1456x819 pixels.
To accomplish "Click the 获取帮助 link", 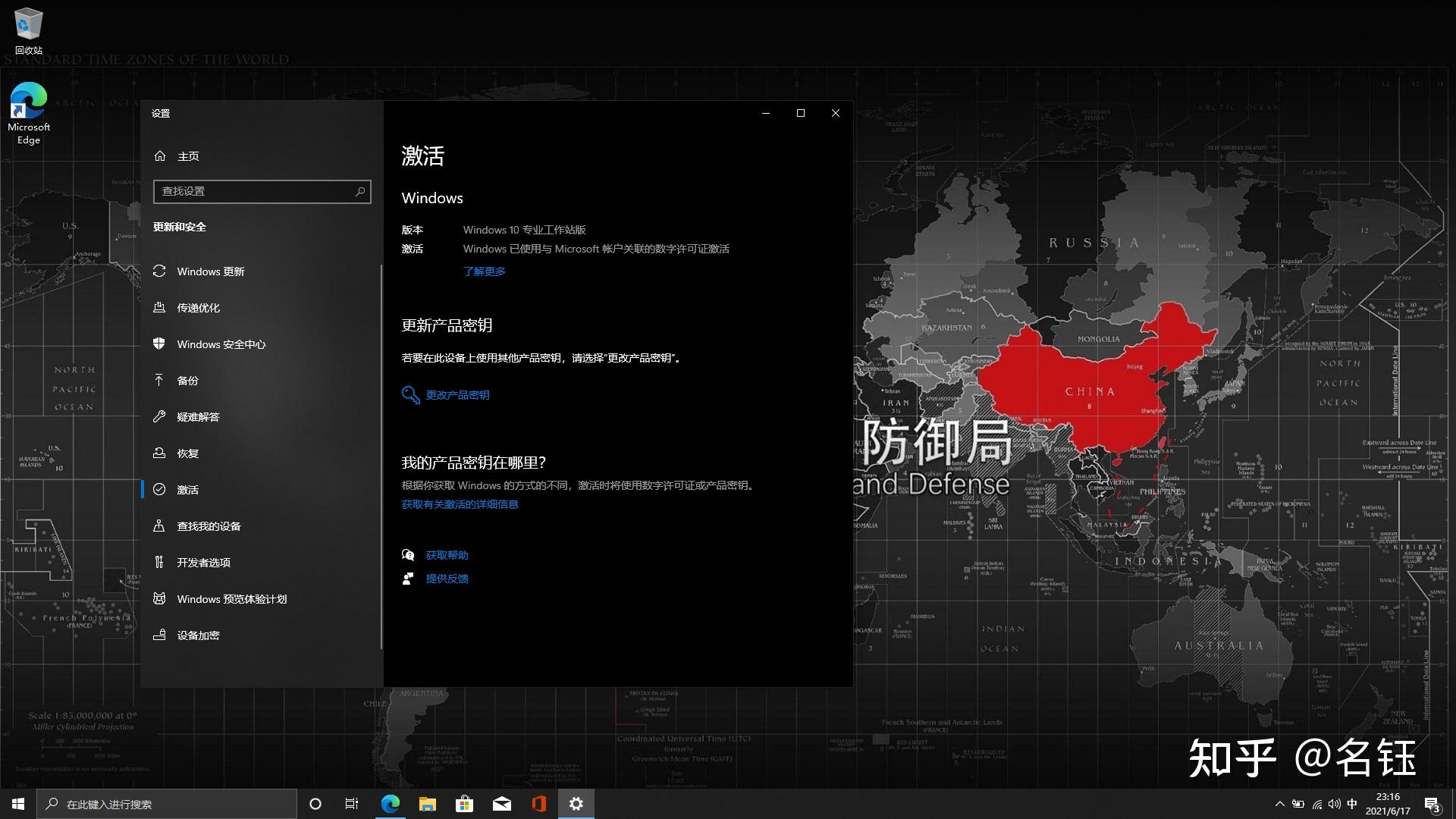I will click(x=447, y=555).
